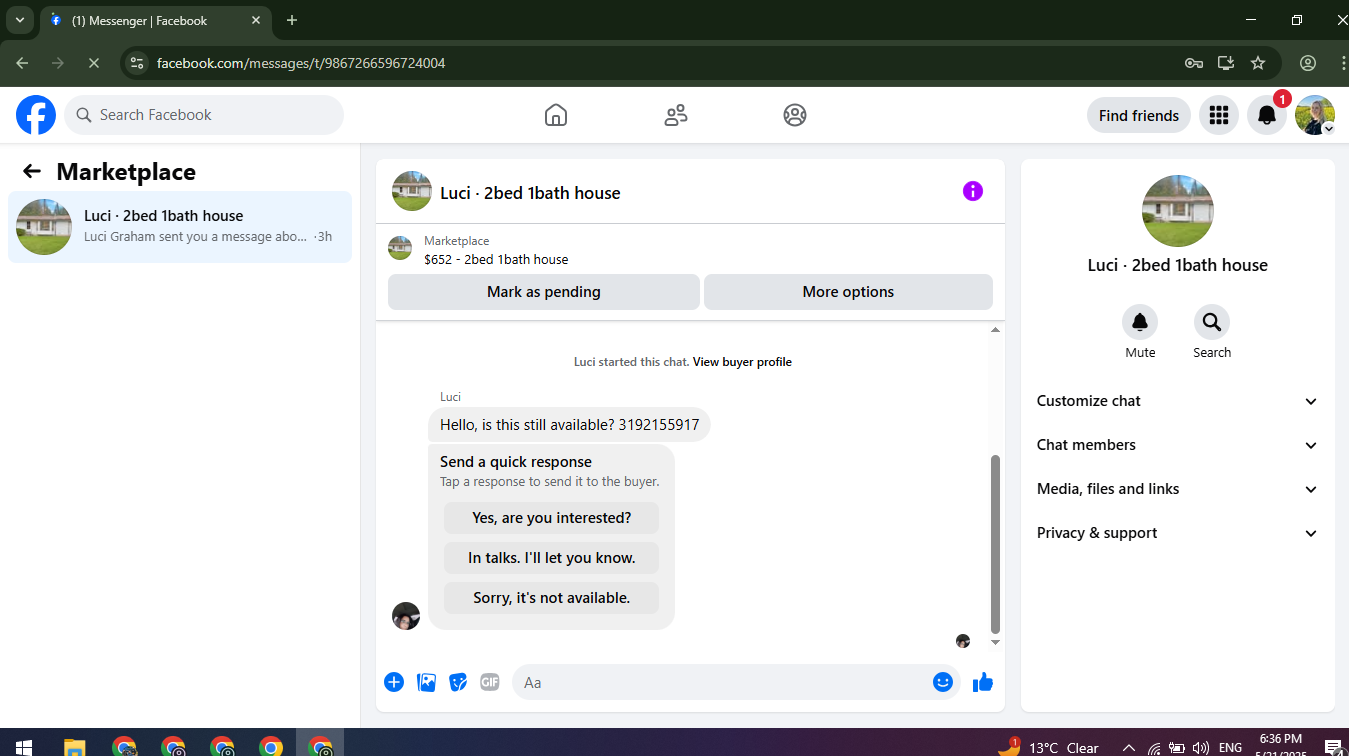Send 'In talks. I'll let you know.' response

[x=551, y=558]
